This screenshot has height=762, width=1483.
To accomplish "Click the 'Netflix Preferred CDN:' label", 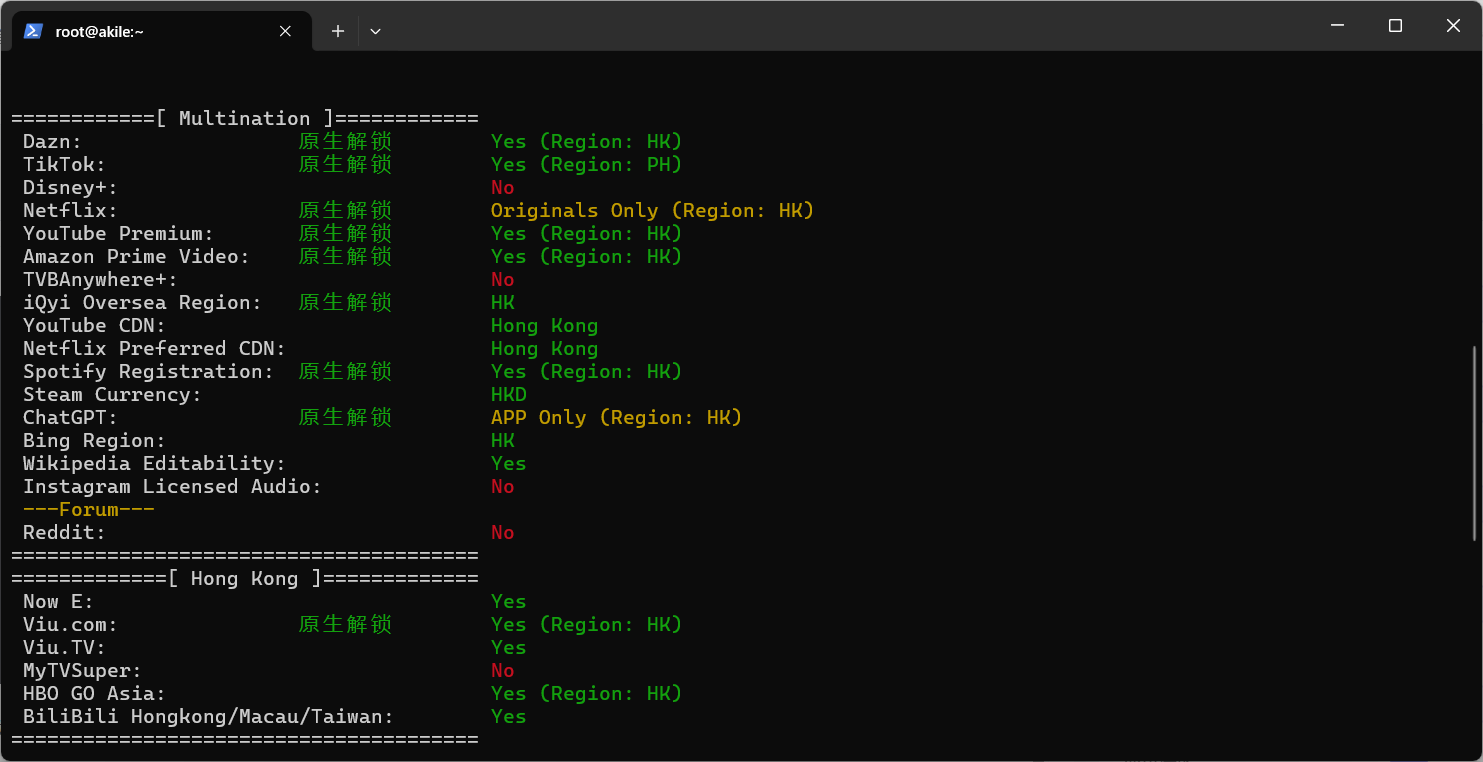I will pos(154,348).
